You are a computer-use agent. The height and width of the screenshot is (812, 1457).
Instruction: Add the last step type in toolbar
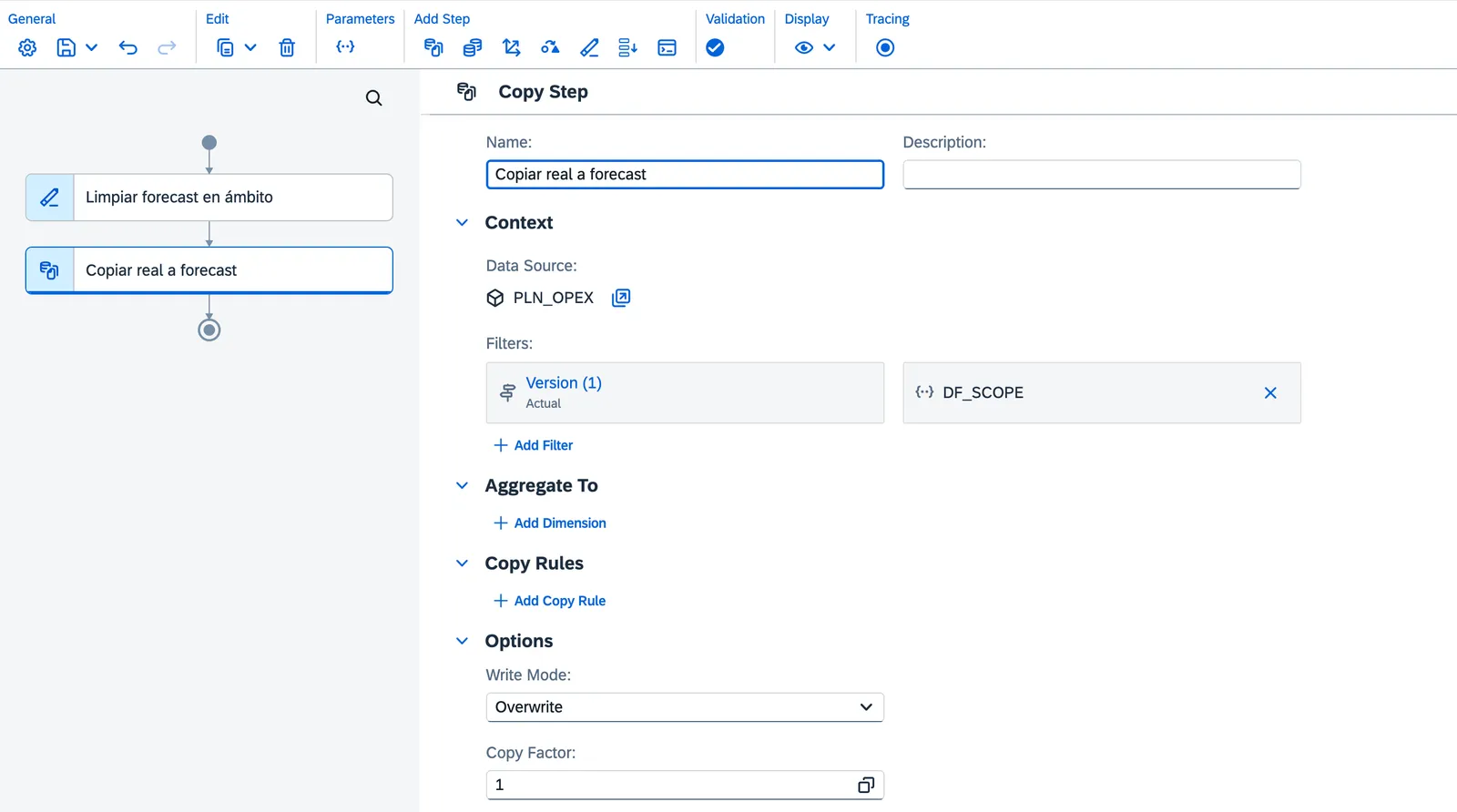pyautogui.click(x=667, y=47)
